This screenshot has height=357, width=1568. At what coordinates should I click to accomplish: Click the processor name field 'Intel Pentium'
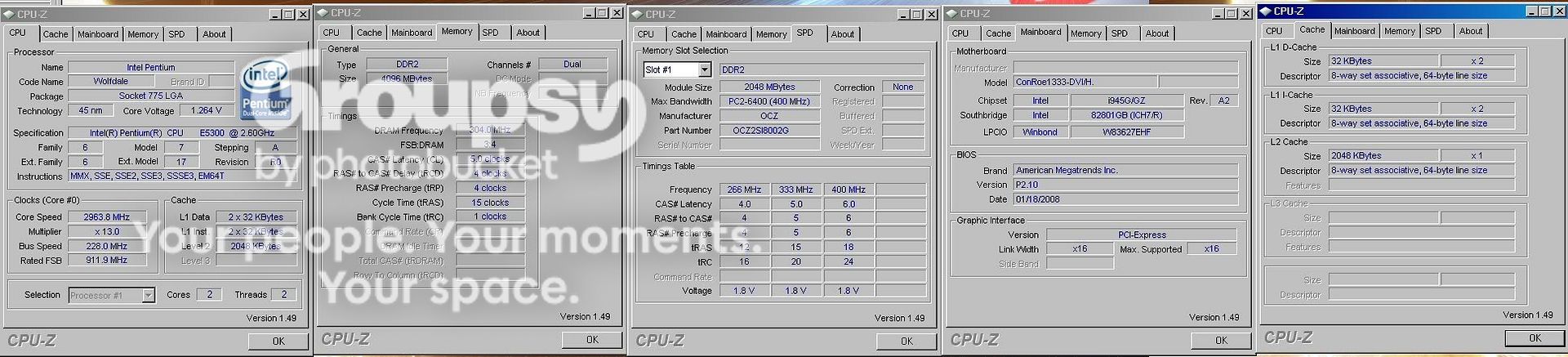click(x=151, y=67)
